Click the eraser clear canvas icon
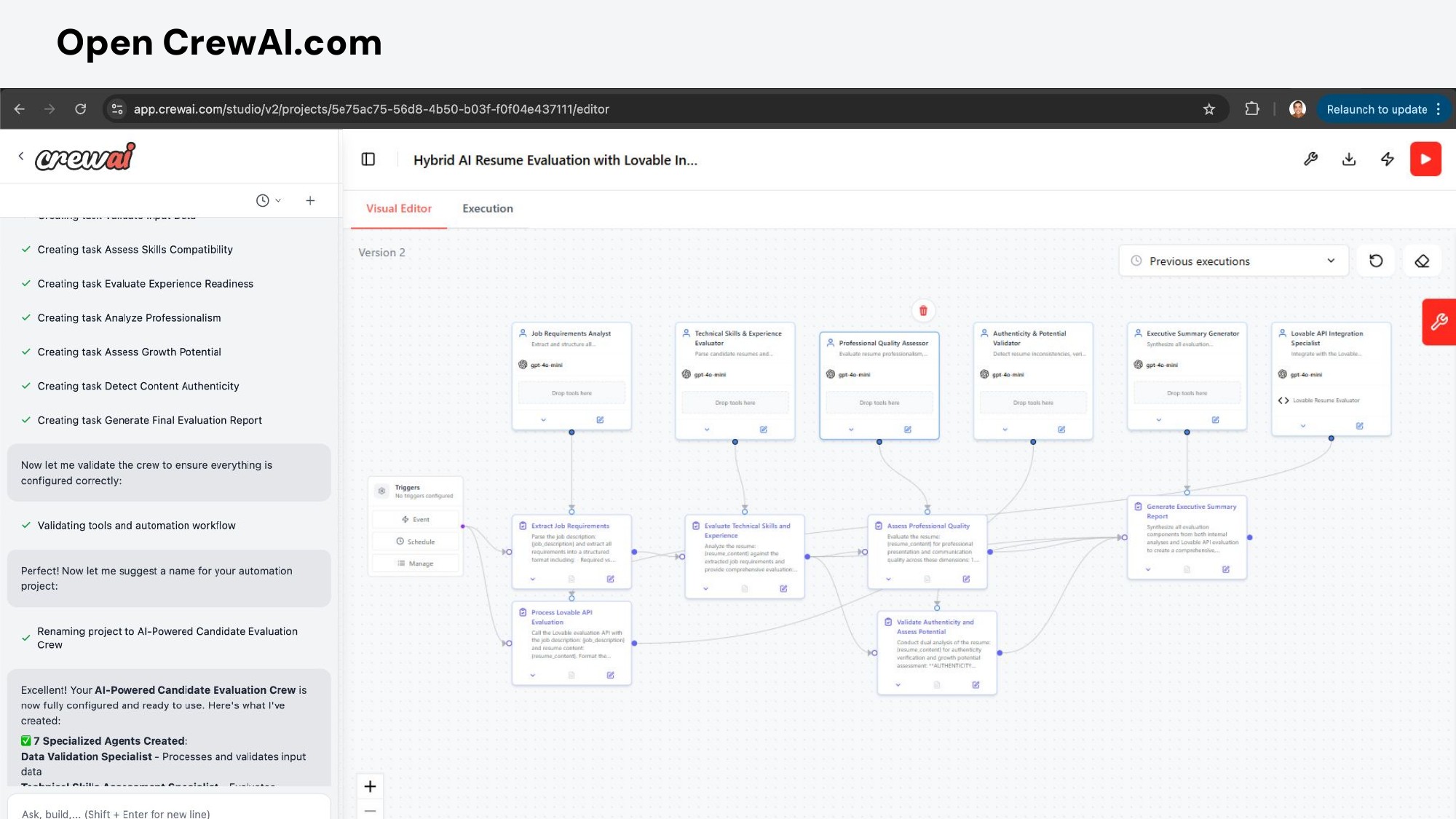Screen dimensions: 1456x819 (x=1421, y=261)
